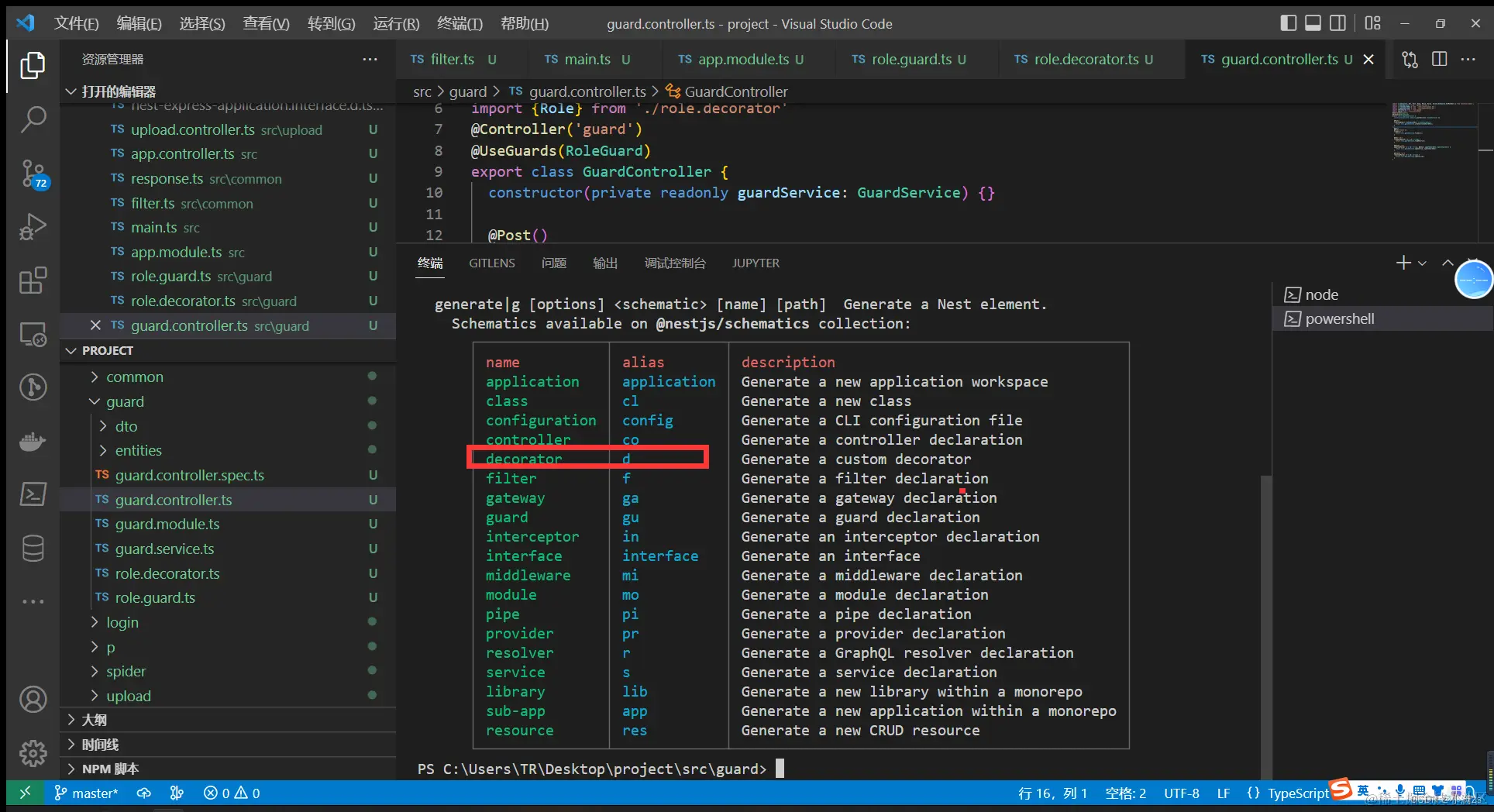Open the 文件 menu
Viewport: 1494px width, 812px height.
(x=77, y=23)
